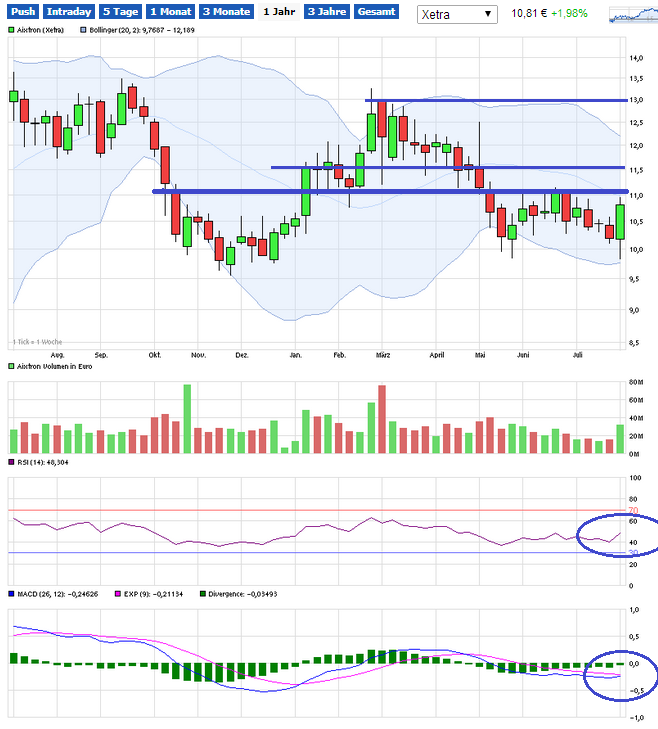
Task: Click the red 70 RSI overbought label
Action: coord(633,510)
